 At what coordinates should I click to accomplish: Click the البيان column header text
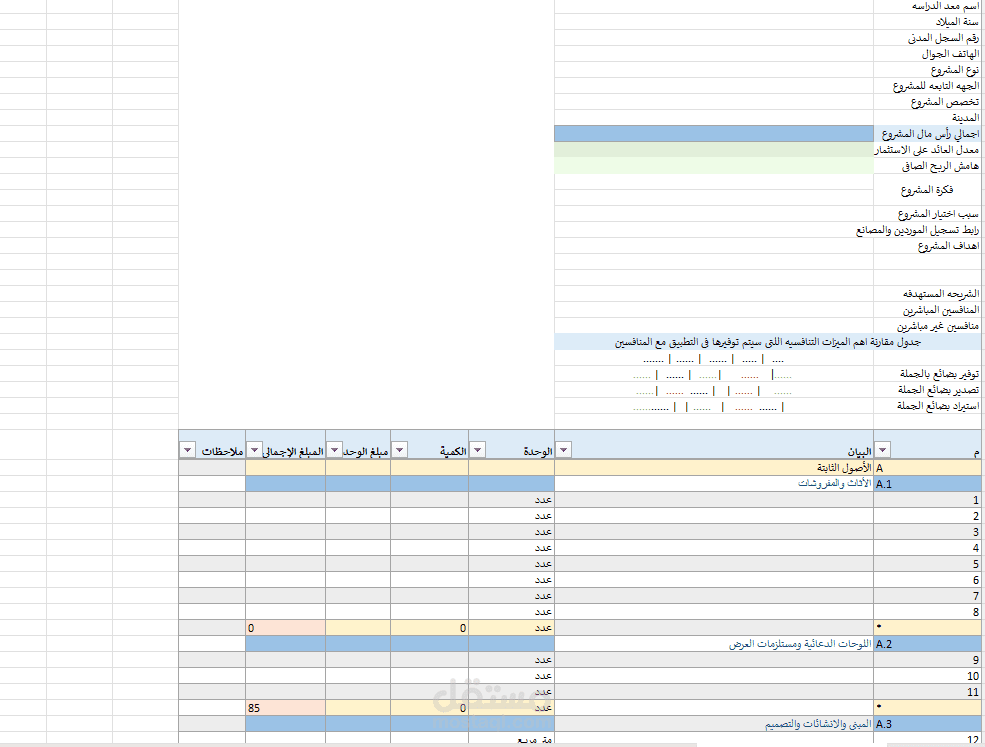(x=859, y=451)
